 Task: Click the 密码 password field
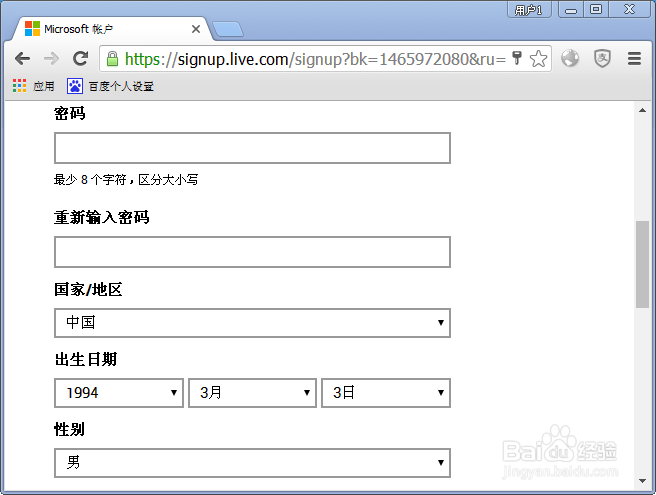252,148
